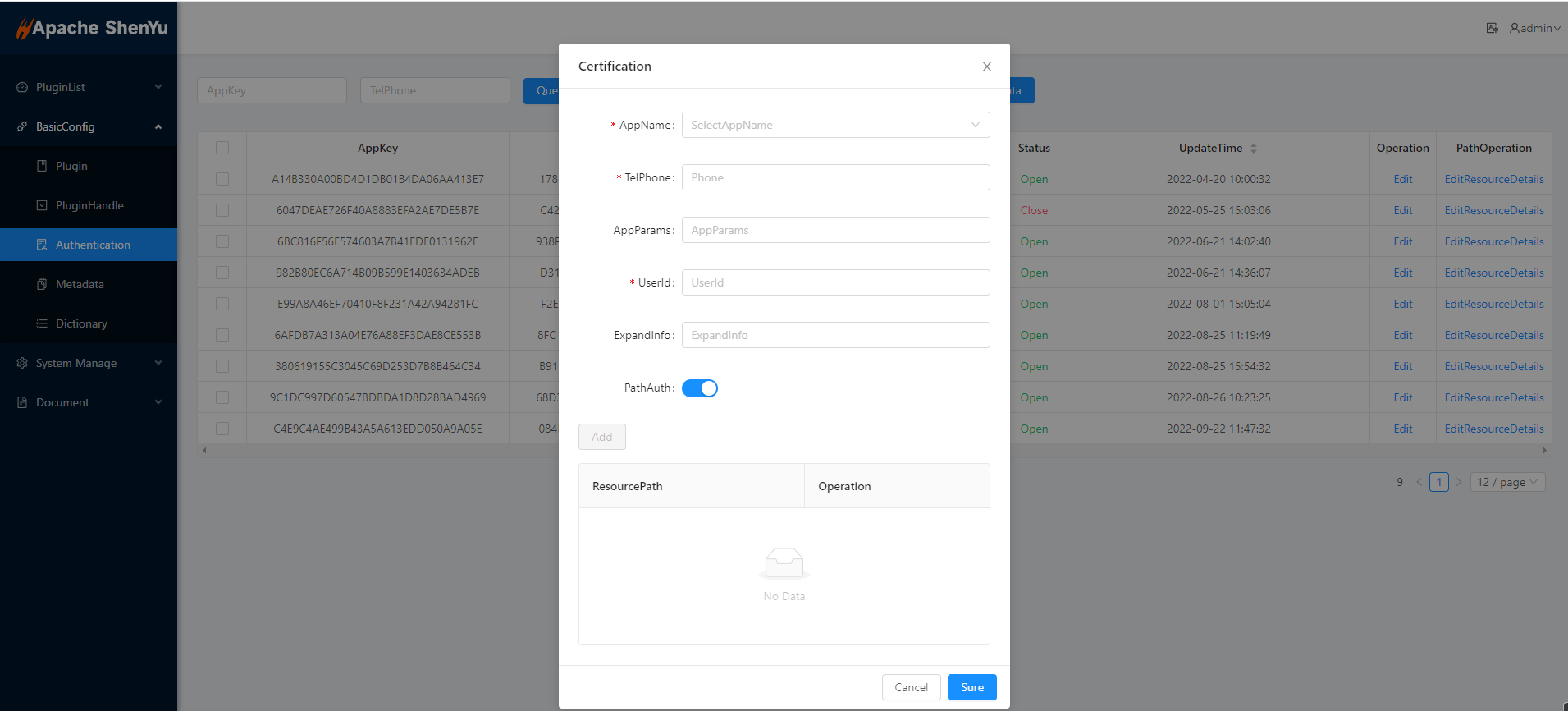This screenshot has width=1568, height=711.
Task: Check row 6BC816F56E574603A7B41EDE0131962E checkbox
Action: (222, 241)
